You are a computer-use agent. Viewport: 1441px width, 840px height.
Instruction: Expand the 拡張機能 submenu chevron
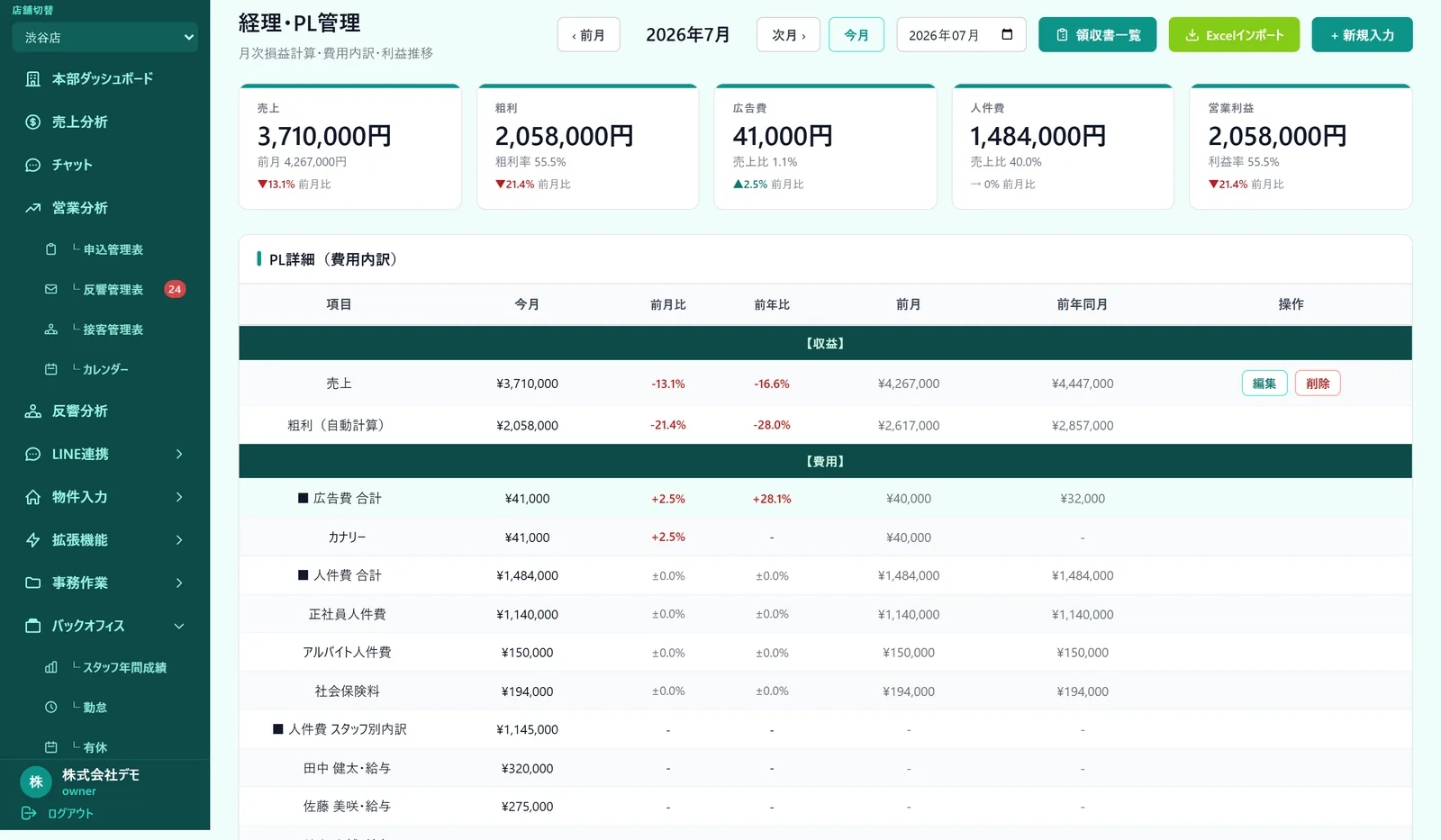pyautogui.click(x=179, y=540)
